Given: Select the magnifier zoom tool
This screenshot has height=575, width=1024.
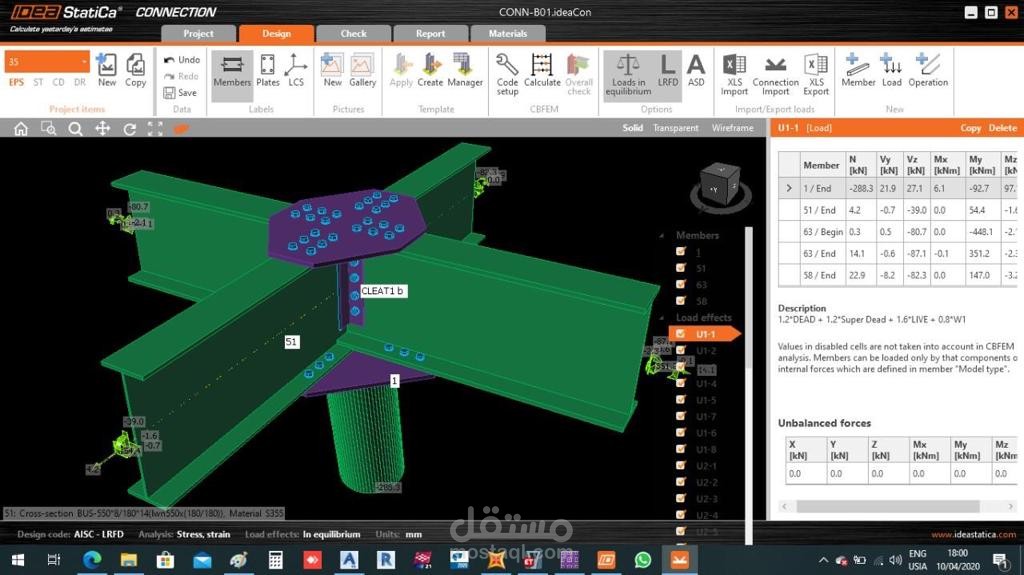Looking at the screenshot, I should (x=76, y=129).
